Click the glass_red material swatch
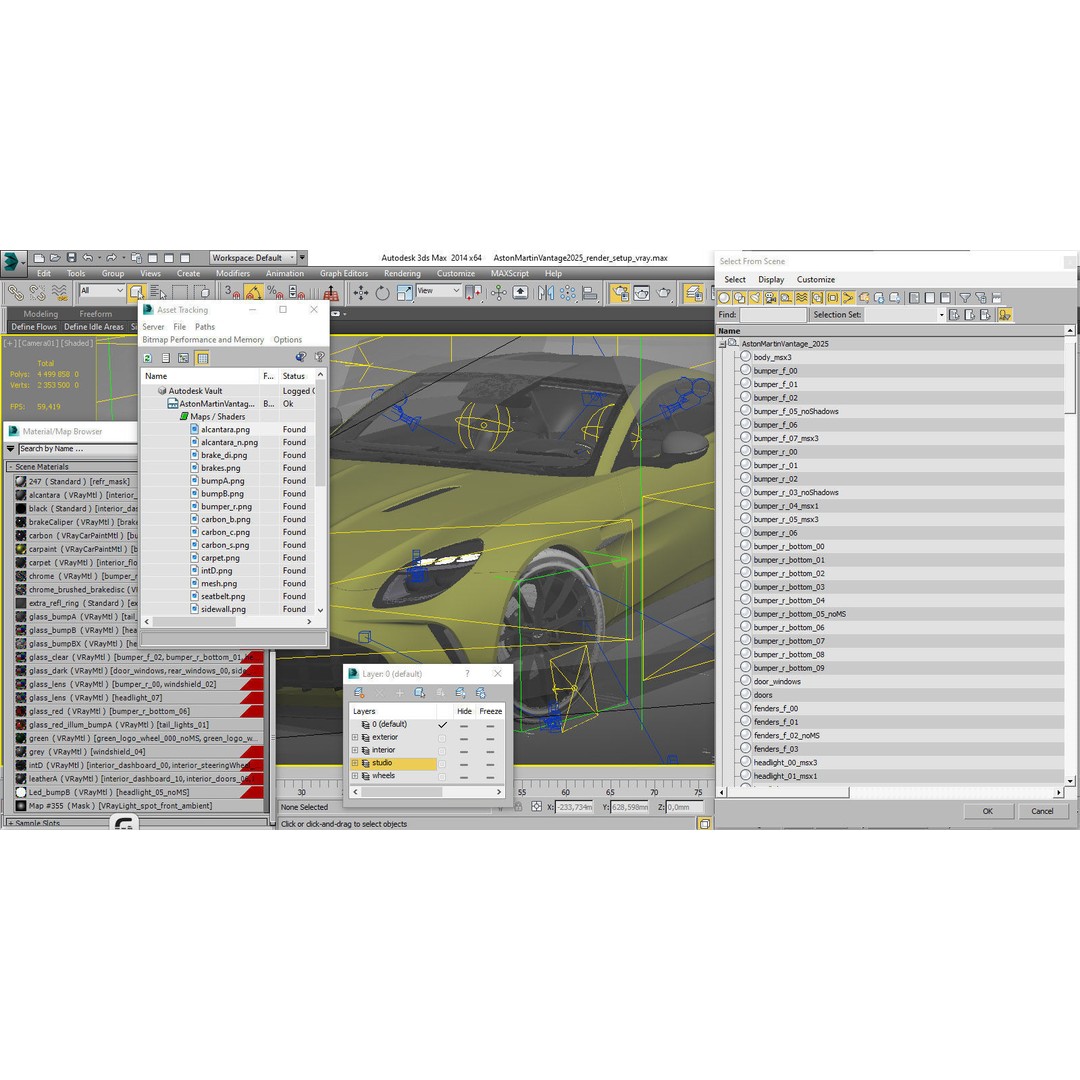This screenshot has width=1080, height=1080. (x=21, y=712)
